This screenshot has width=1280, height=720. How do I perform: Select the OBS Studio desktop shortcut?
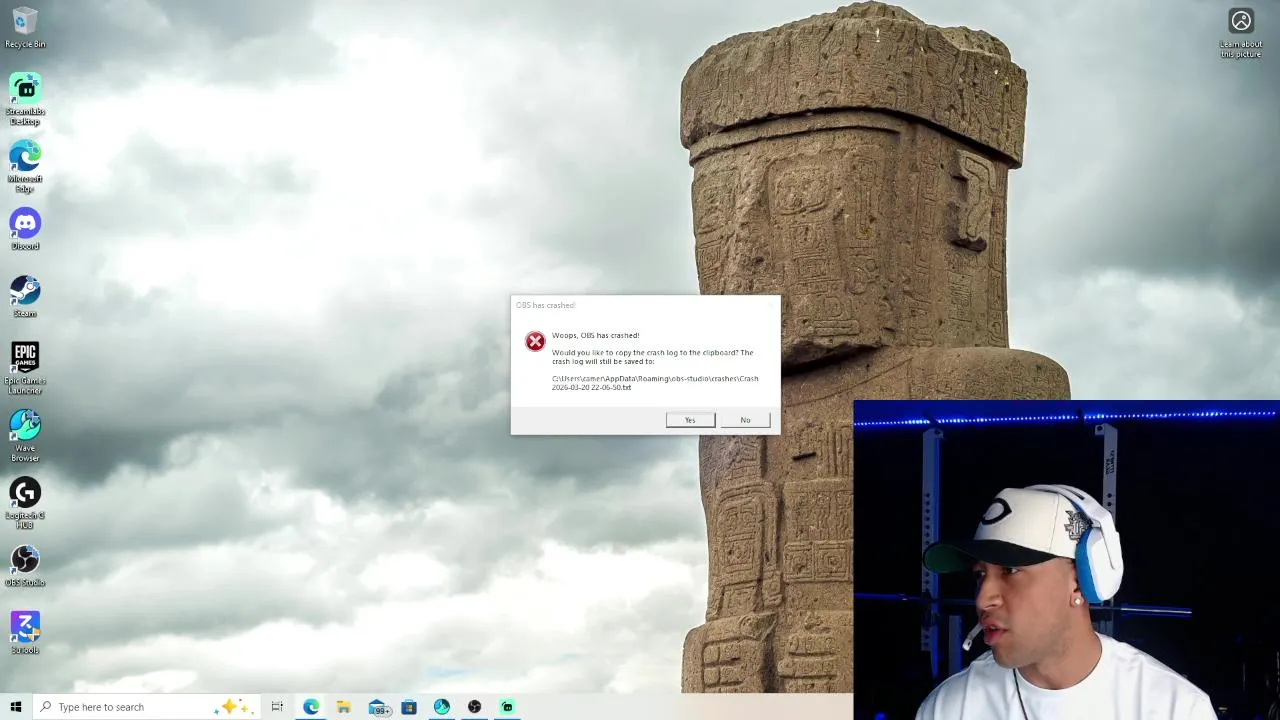(x=25, y=565)
